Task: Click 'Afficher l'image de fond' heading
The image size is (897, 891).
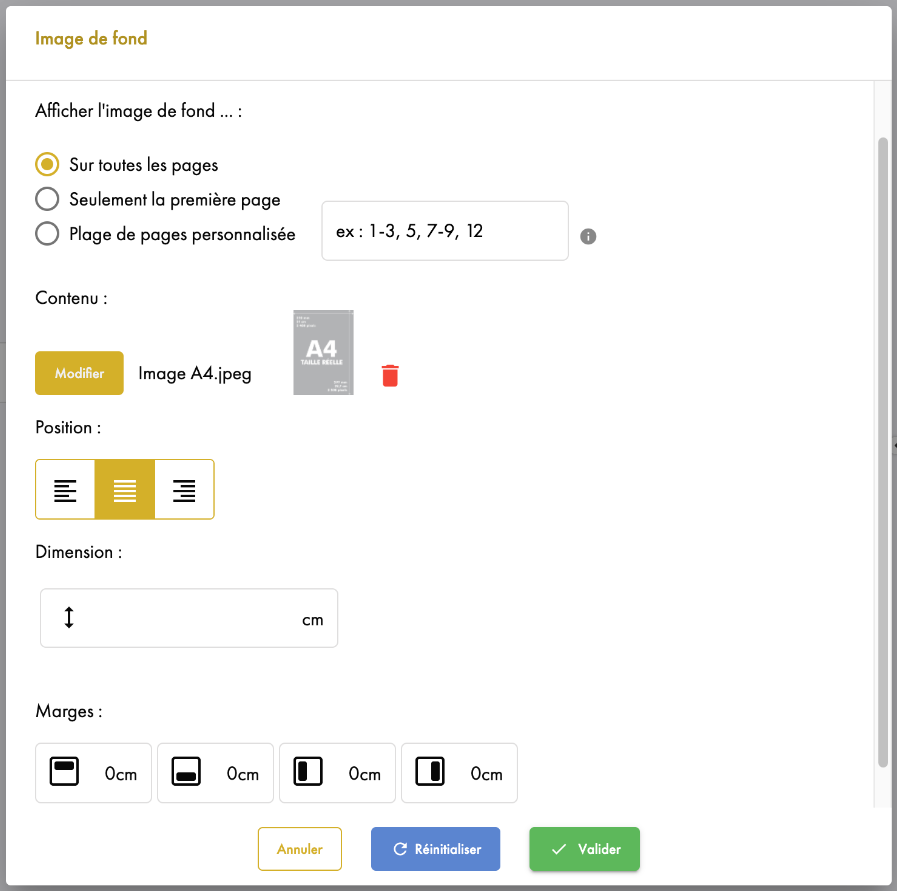Action: 138,111
